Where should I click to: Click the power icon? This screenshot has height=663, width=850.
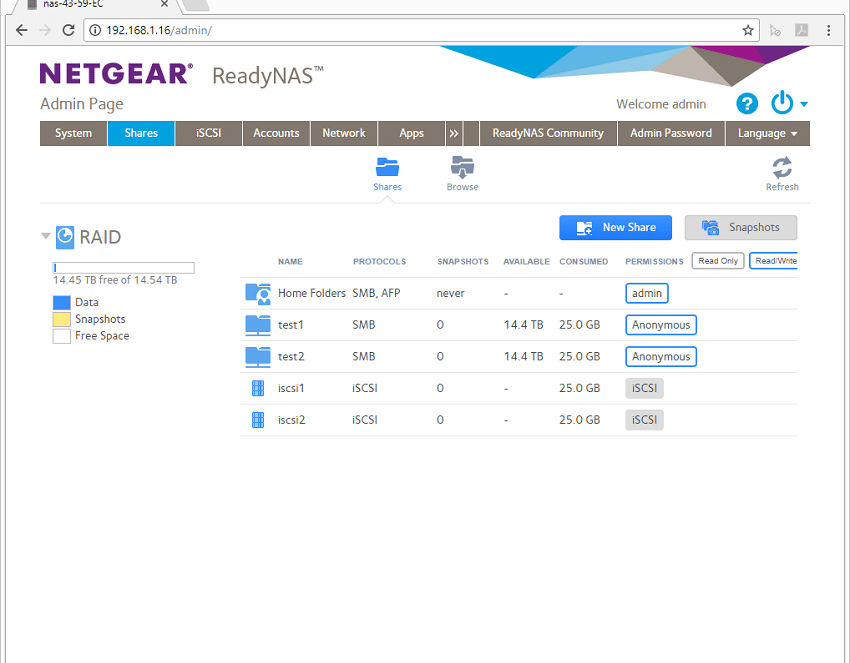(782, 103)
